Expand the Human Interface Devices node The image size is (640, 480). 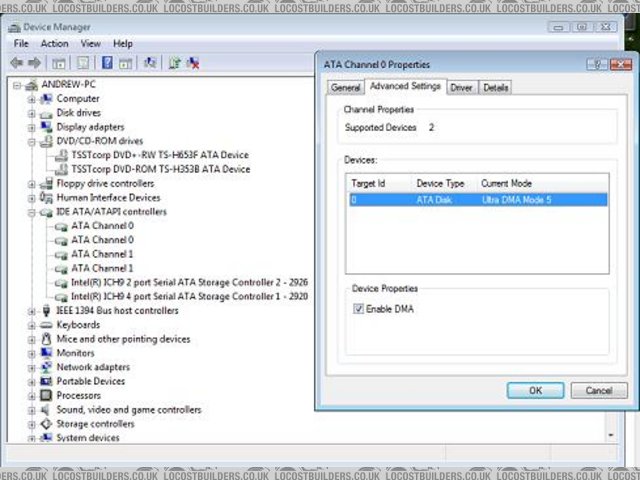31,198
